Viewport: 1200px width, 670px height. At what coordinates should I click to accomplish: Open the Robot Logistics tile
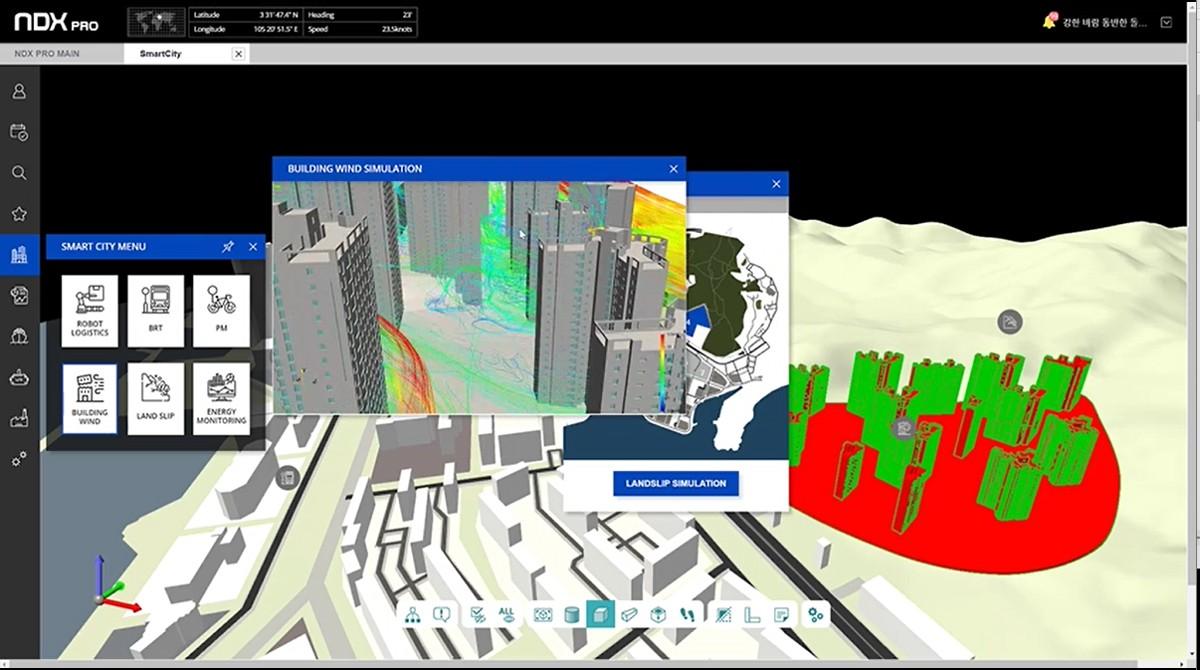(x=89, y=311)
